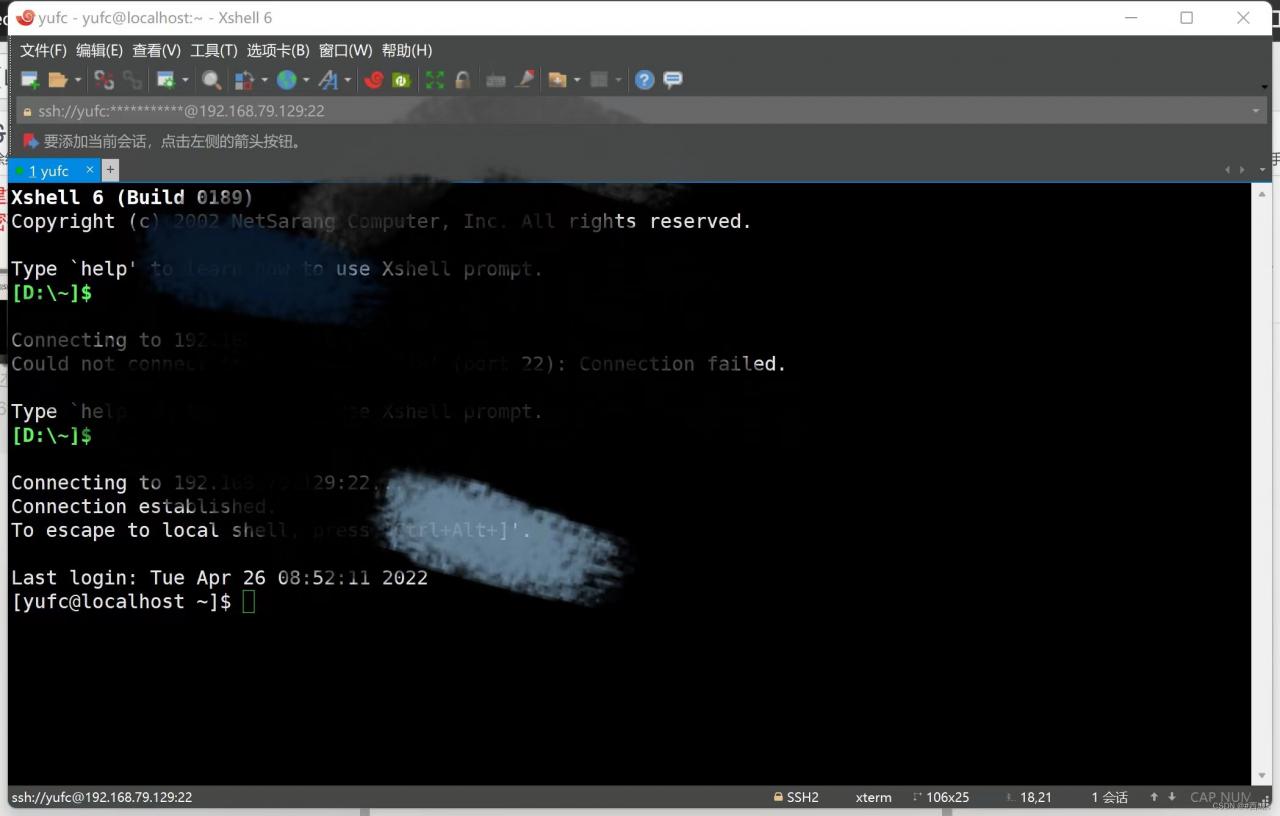Image resolution: width=1280 pixels, height=816 pixels.
Task: Toggle Full Screen with green arrows icon
Action: point(435,80)
